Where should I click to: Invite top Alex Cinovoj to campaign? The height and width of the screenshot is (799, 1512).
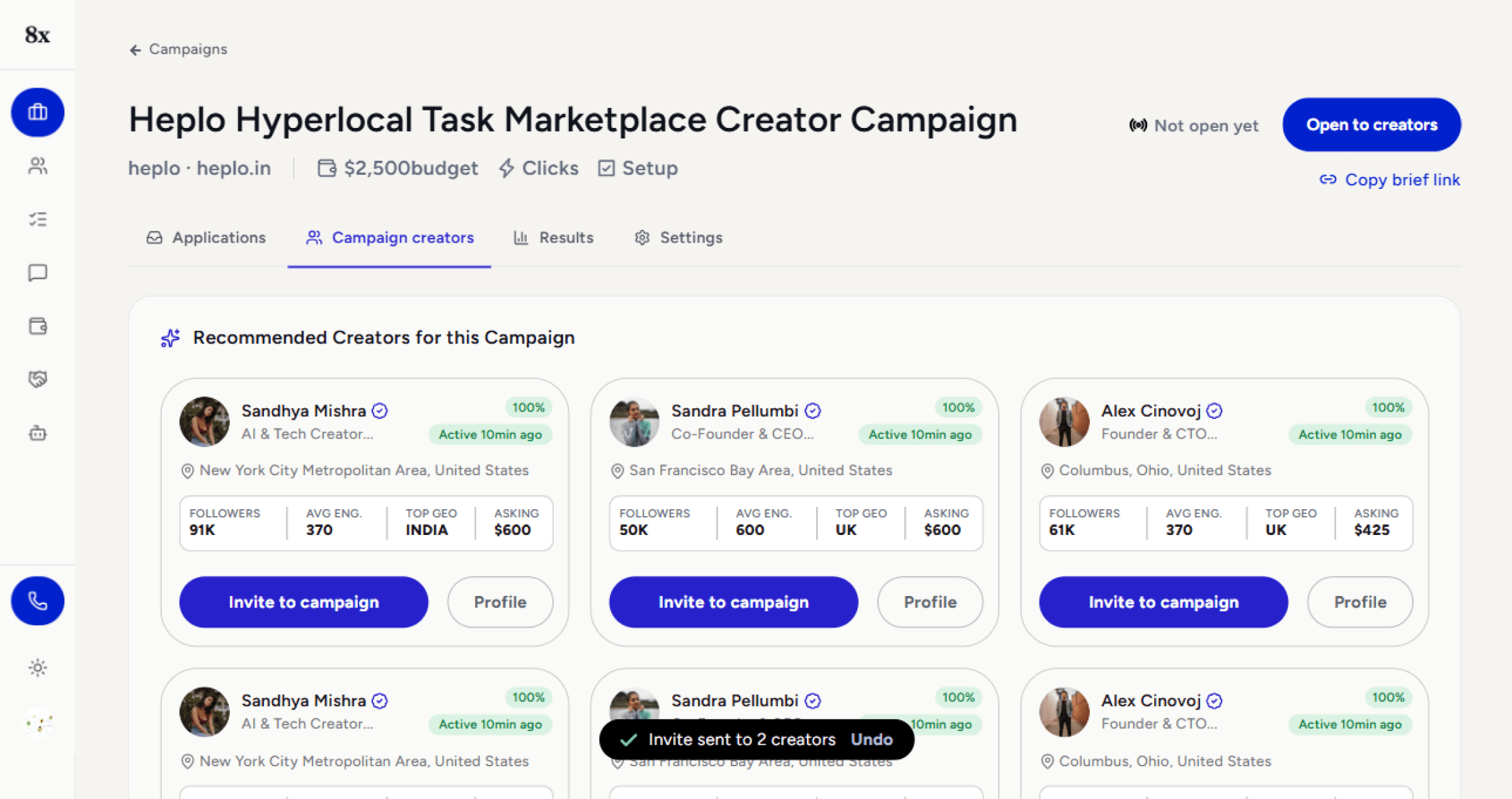click(x=1164, y=602)
